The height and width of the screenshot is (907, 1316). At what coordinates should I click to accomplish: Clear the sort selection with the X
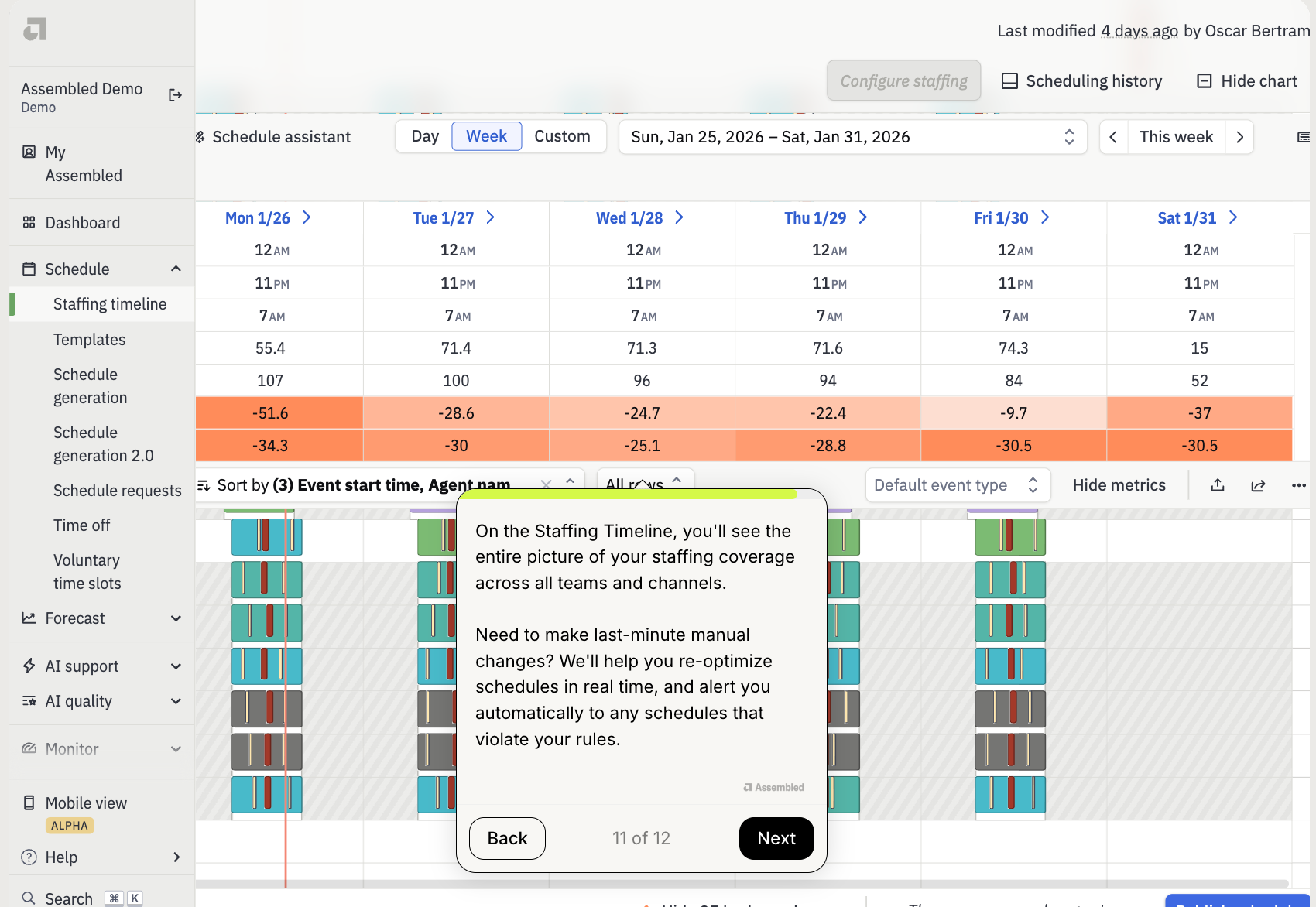pos(546,484)
